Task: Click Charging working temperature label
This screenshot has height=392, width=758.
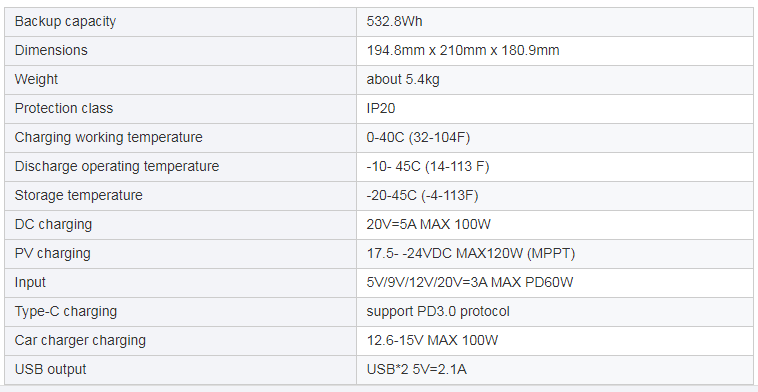Action: [x=108, y=137]
